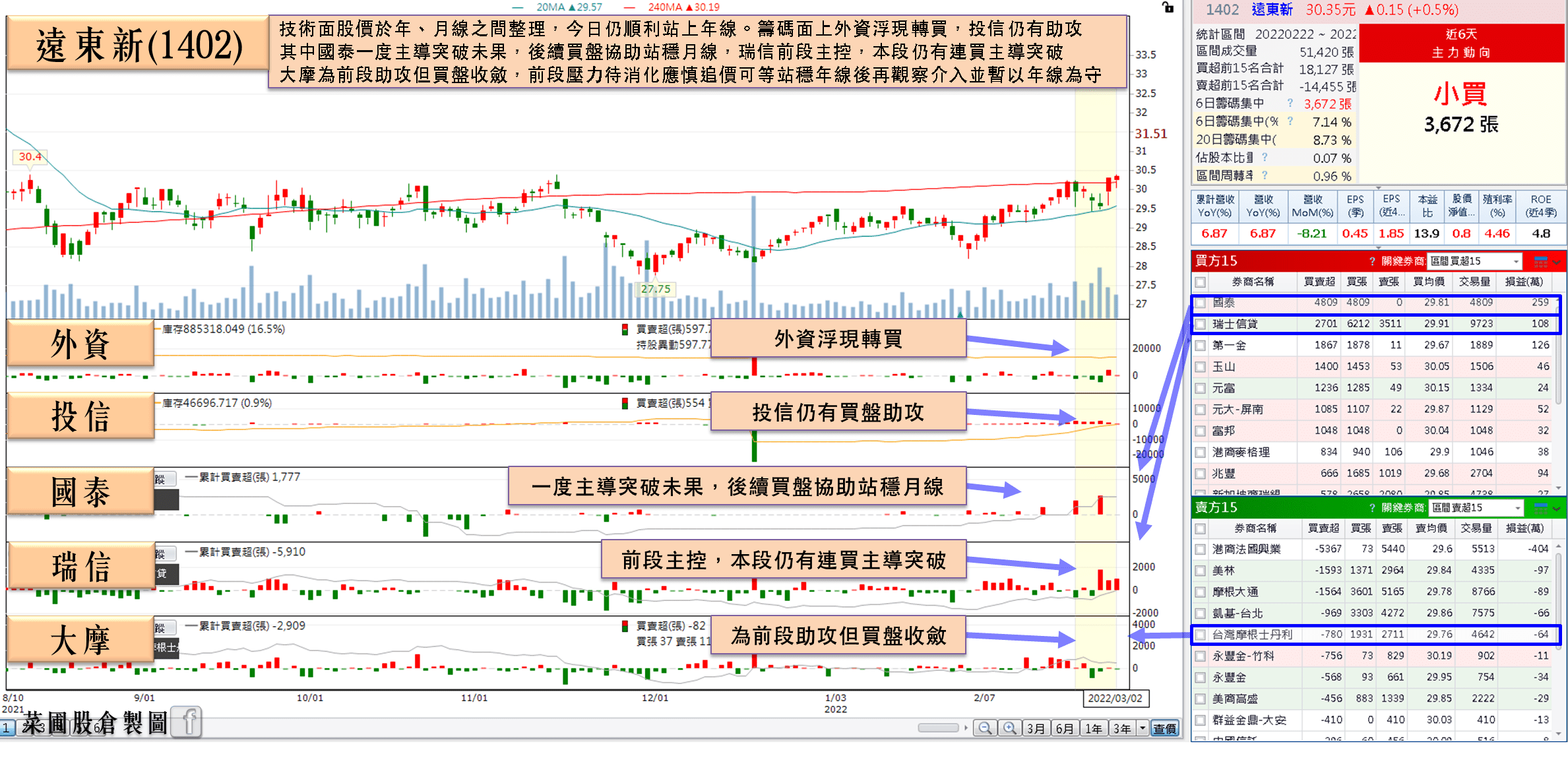Image resolution: width=1568 pixels, height=758 pixels.
Task: Sort 賣方15 table by 券商名稱 column
Action: (x=1255, y=528)
